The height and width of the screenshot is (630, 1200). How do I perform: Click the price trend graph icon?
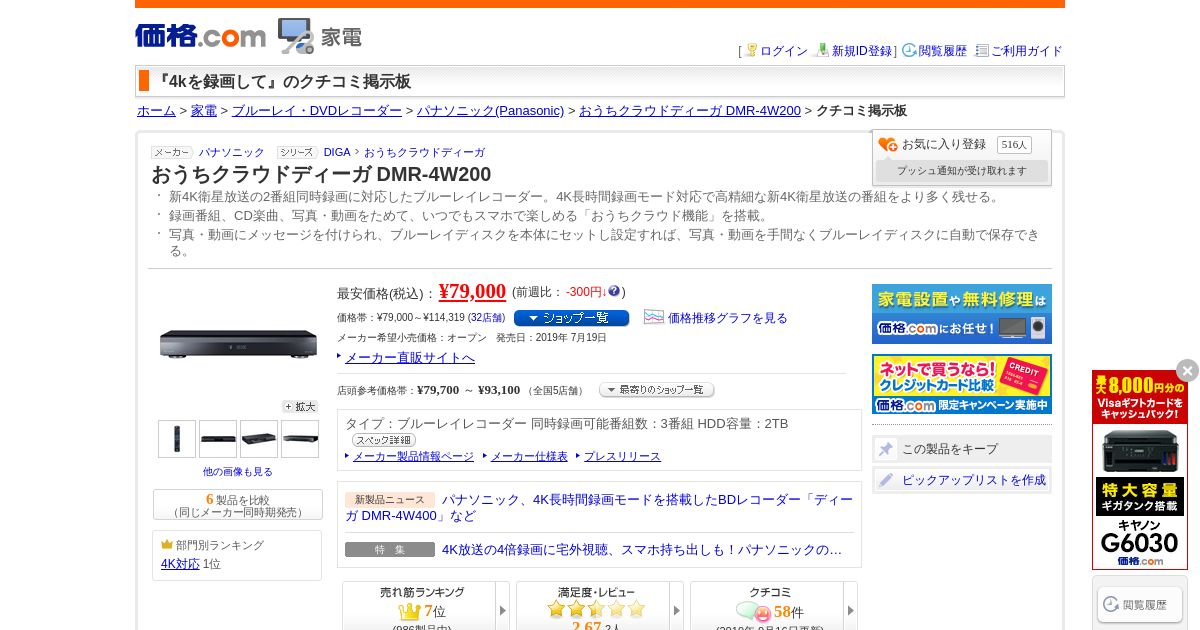point(654,317)
